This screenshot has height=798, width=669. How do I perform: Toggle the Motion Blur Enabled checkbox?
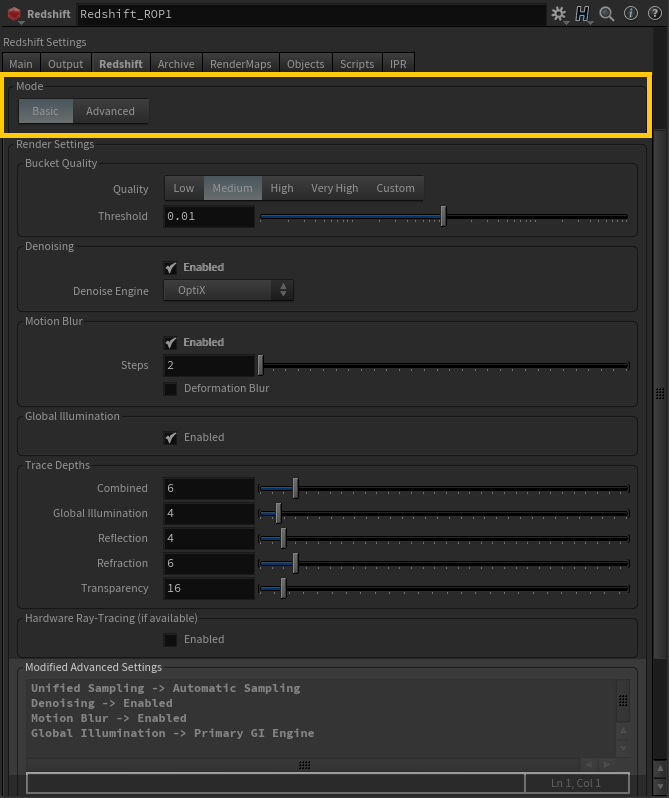click(171, 343)
